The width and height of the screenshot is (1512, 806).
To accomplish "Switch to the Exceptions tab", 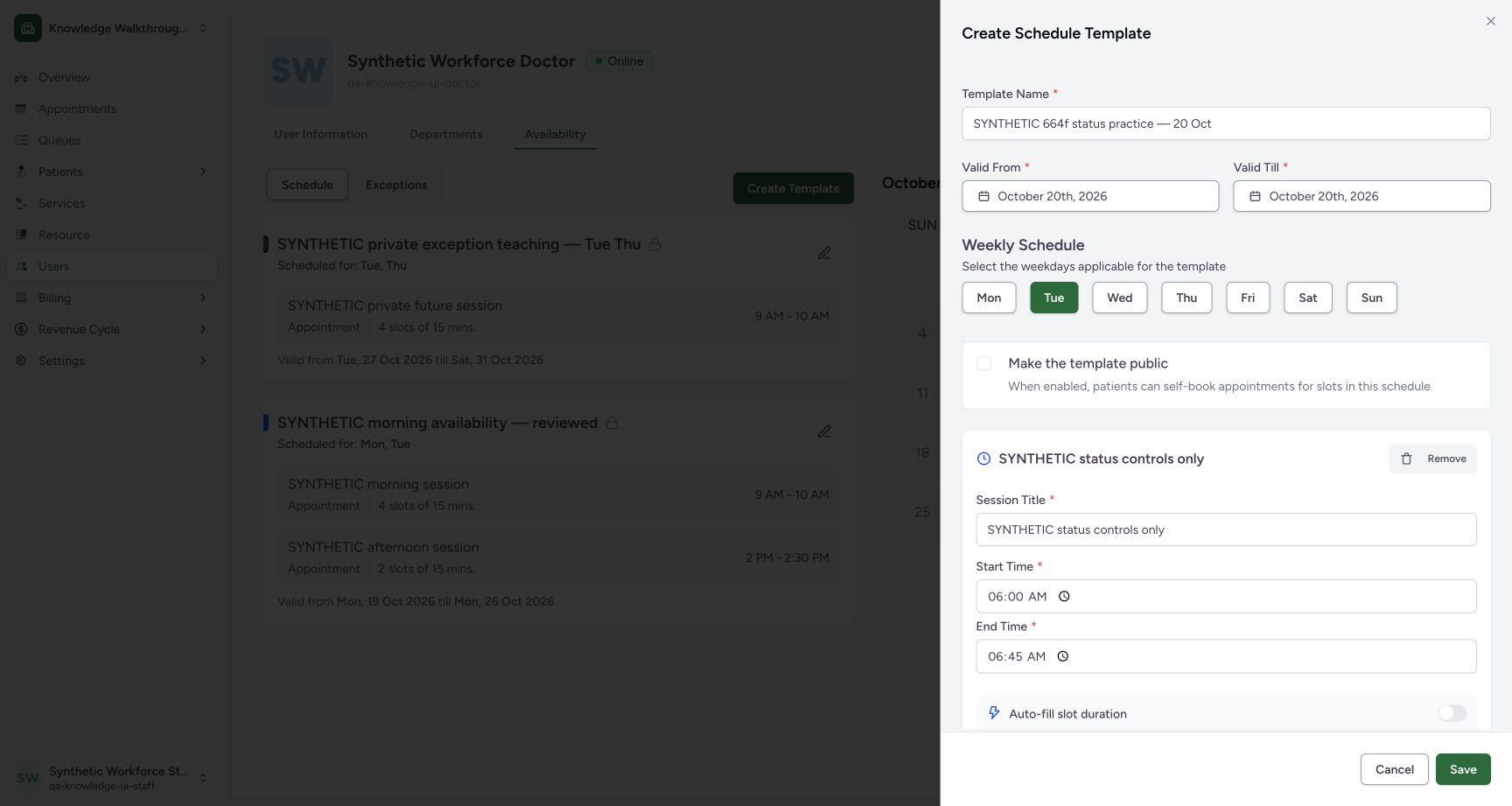I will point(396,185).
